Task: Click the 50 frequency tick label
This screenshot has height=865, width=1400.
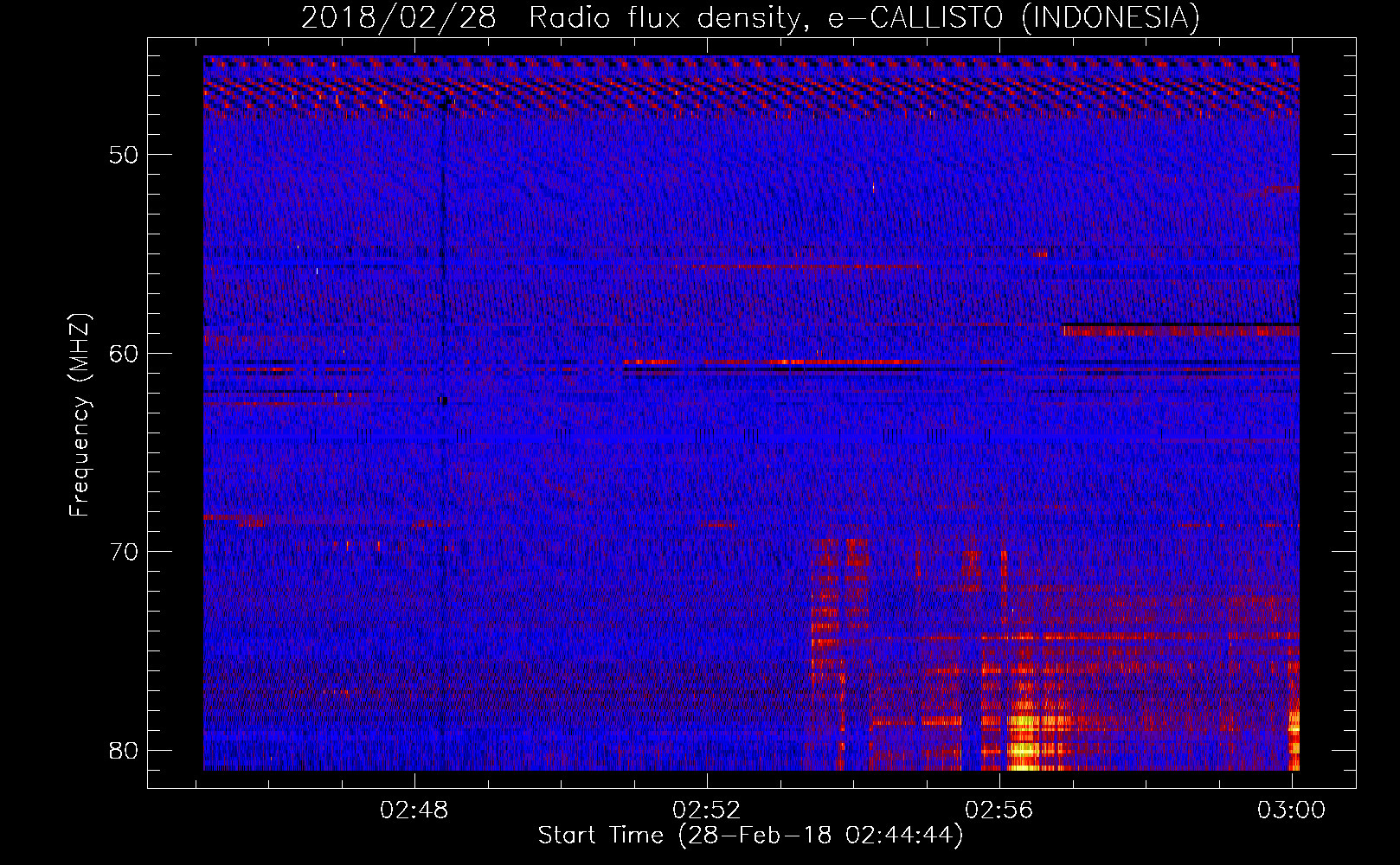Action: 125,156
